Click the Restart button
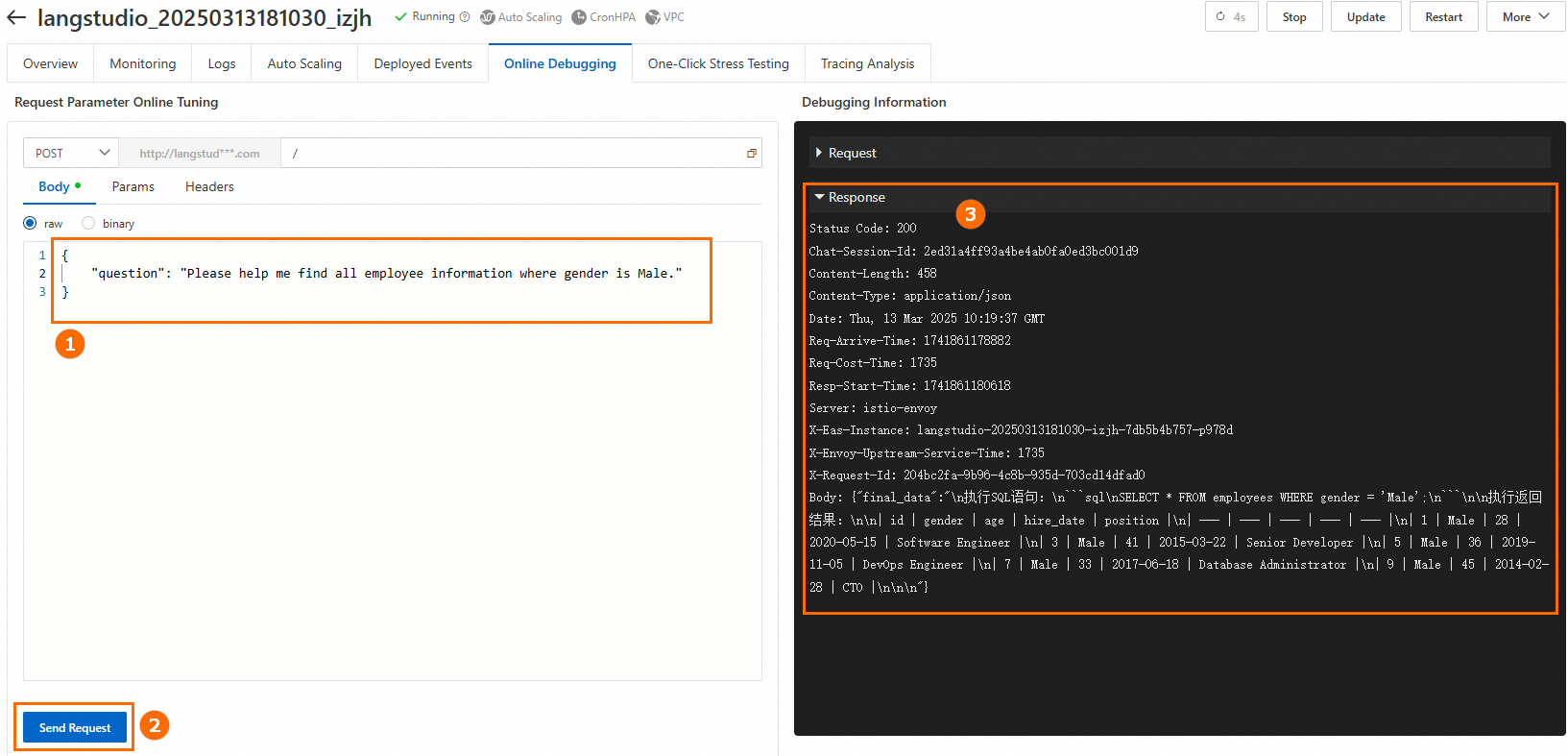 coord(1443,17)
